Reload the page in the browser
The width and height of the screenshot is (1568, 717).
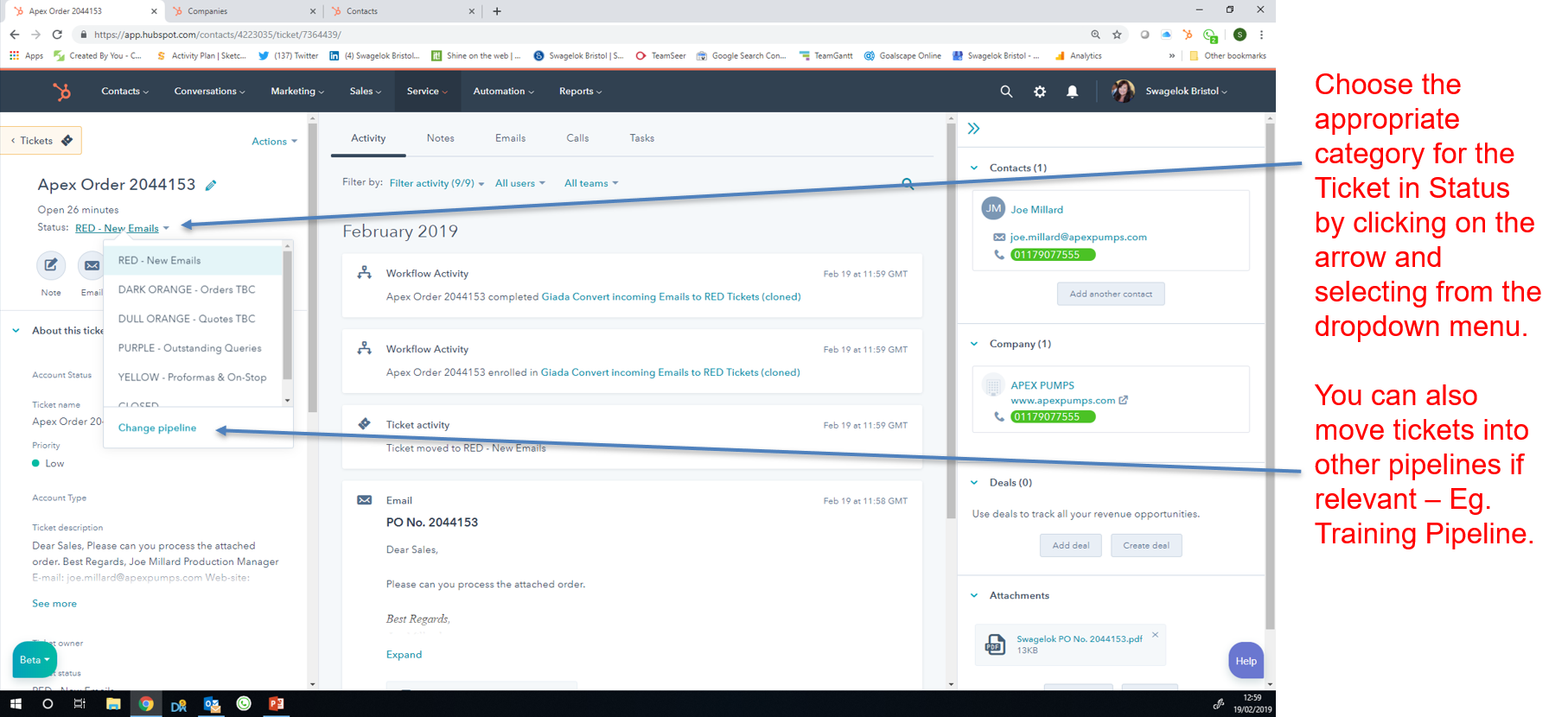click(57, 35)
